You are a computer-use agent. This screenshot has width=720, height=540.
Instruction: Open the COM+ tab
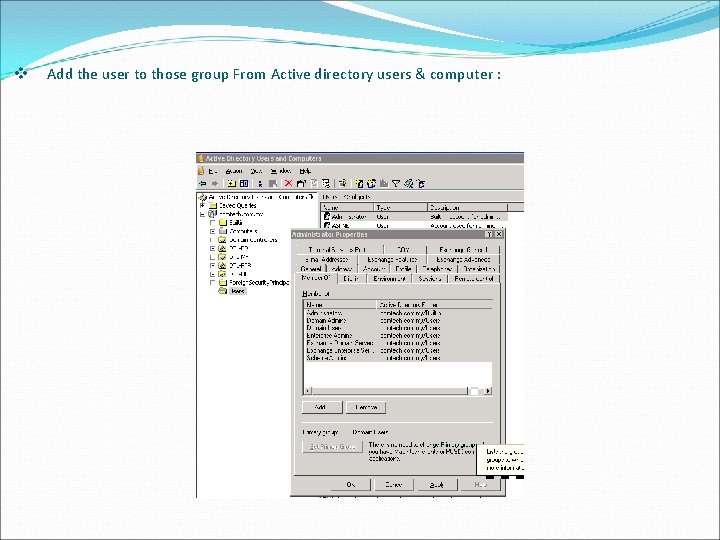403,249
